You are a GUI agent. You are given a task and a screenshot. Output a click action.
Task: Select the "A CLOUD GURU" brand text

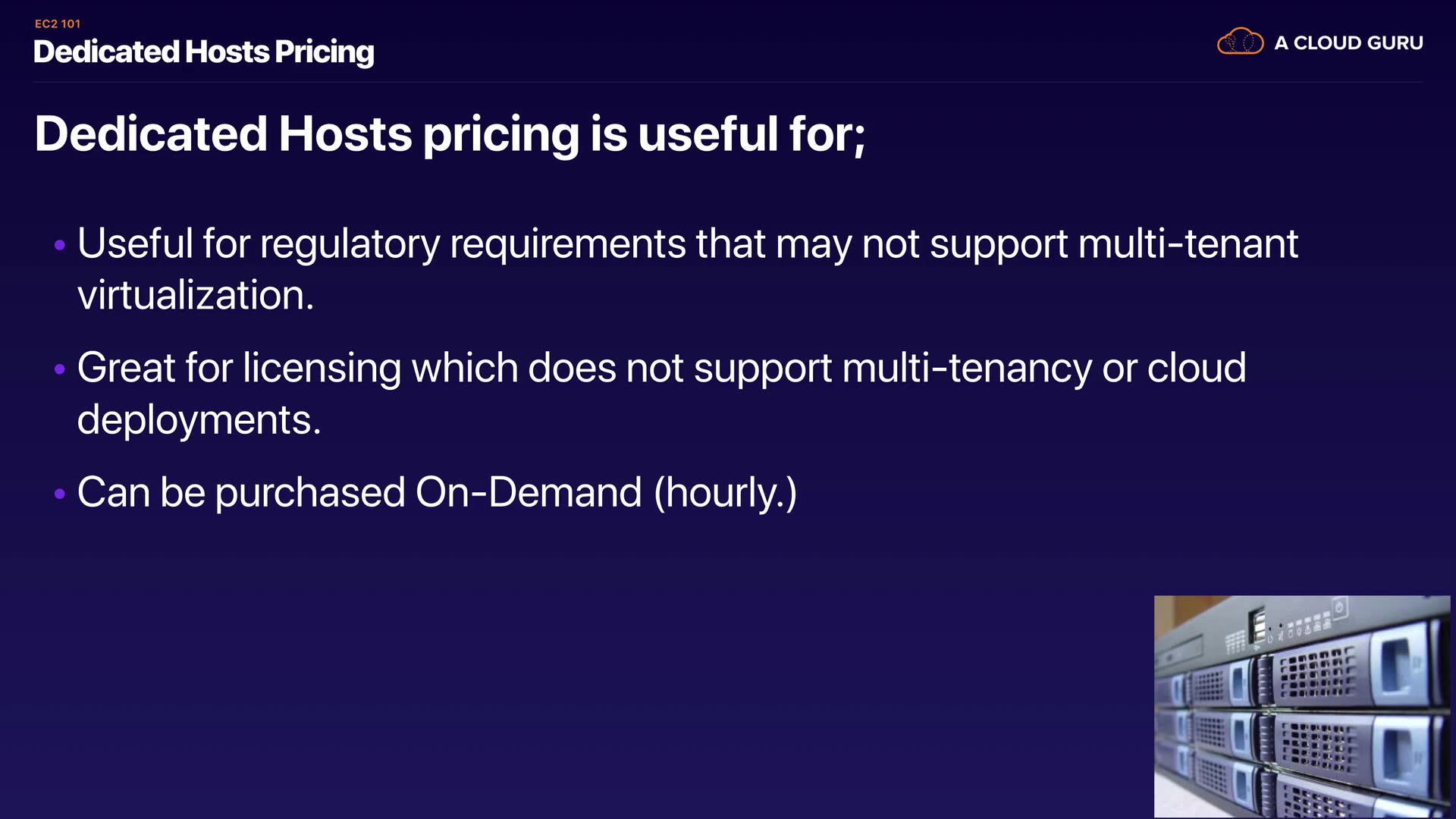[x=1348, y=43]
